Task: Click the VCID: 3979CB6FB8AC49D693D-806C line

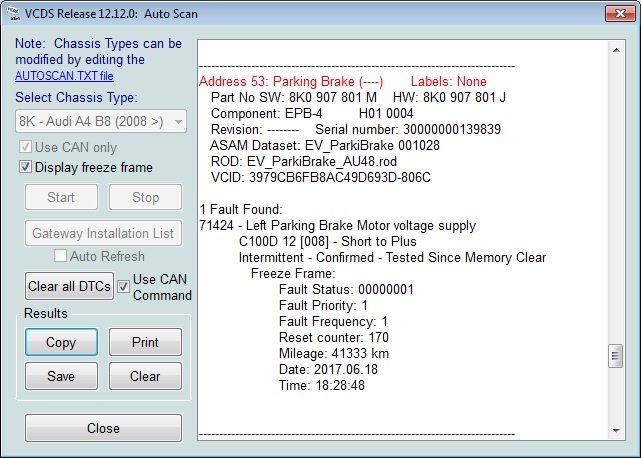Action: pyautogui.click(x=320, y=177)
